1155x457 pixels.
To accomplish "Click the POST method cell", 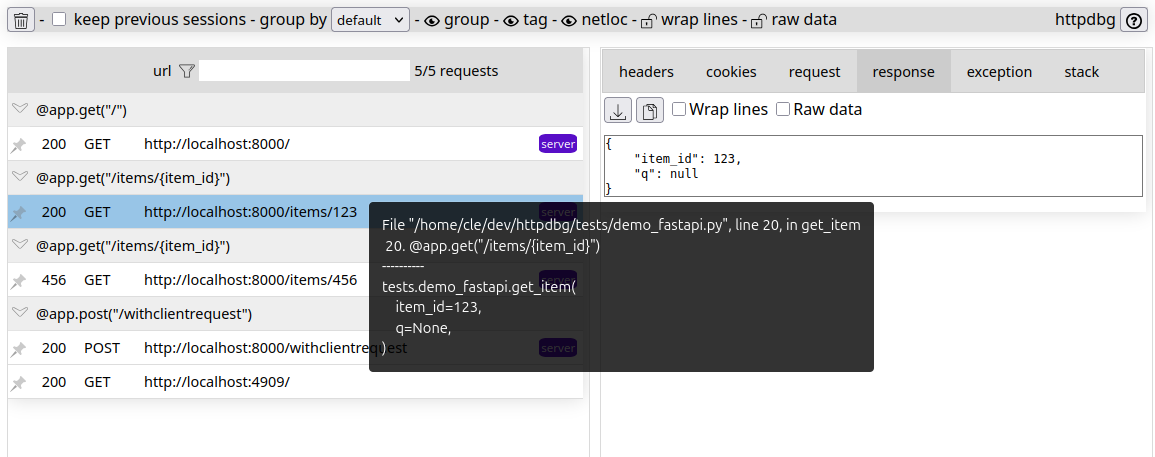I will point(101,348).
